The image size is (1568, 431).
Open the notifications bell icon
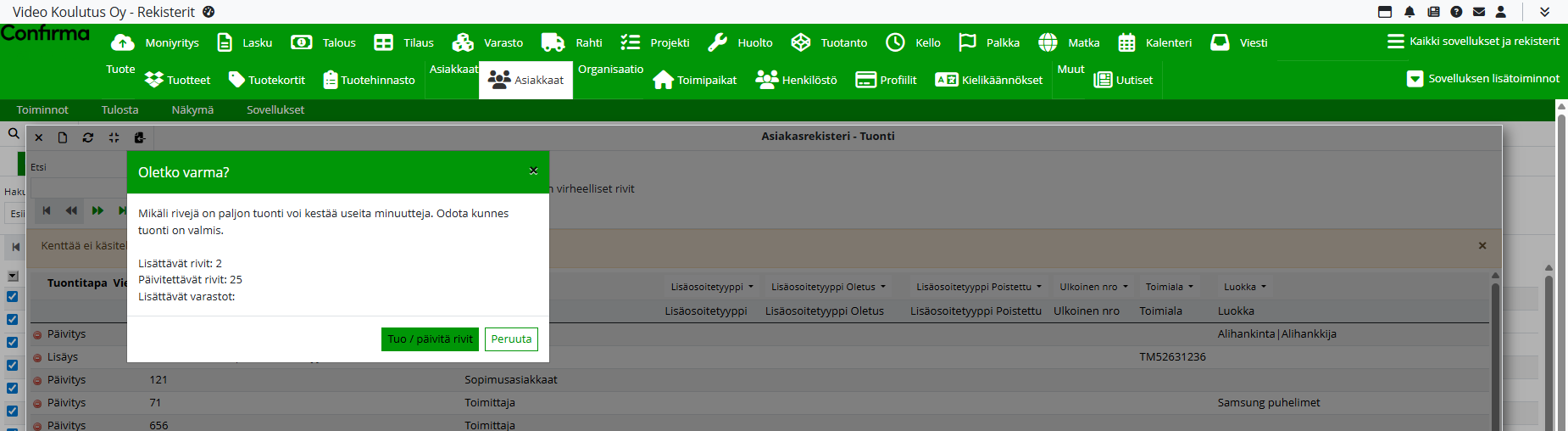pos(1410,12)
